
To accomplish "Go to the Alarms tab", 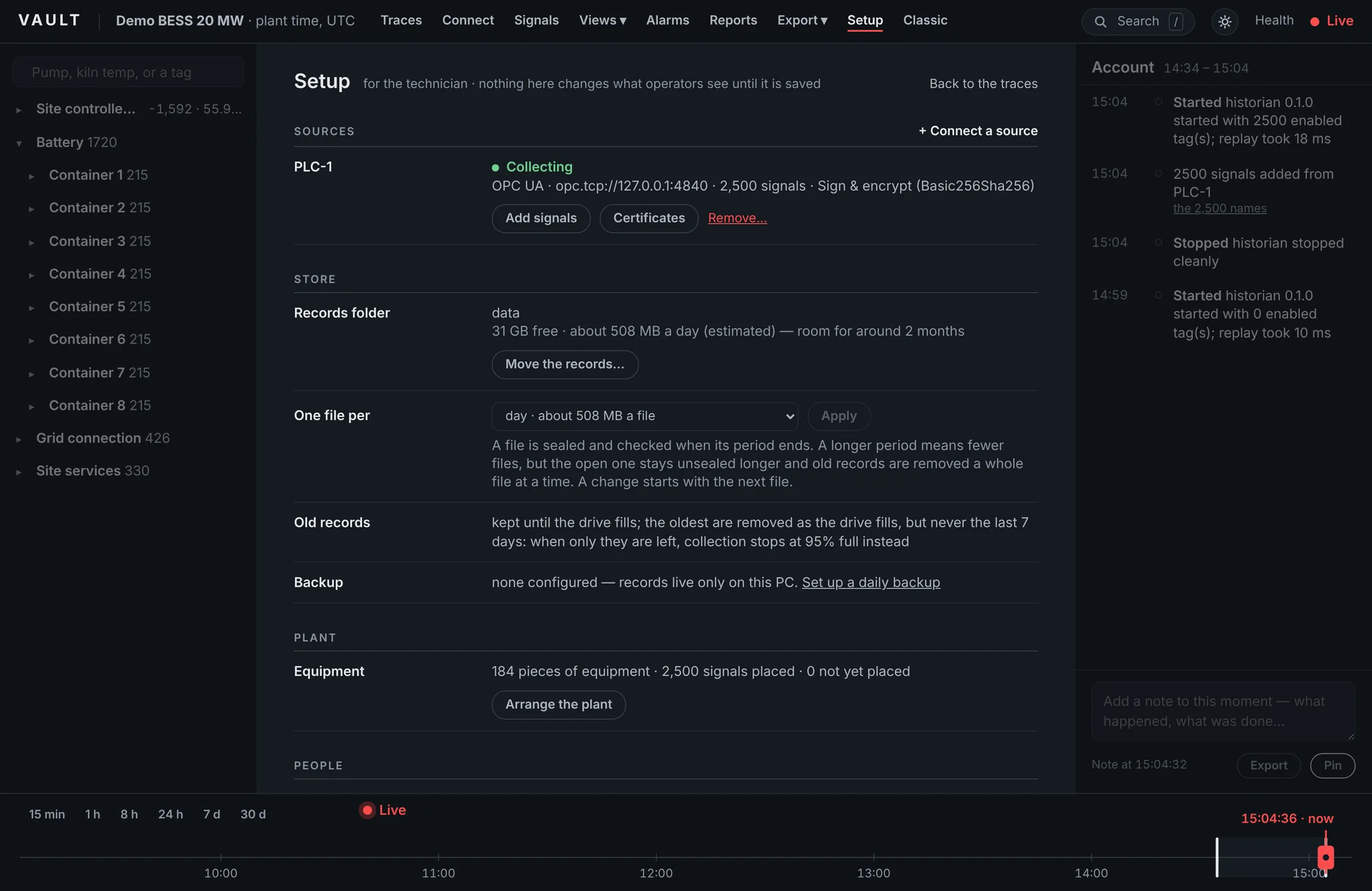I will coord(667,21).
